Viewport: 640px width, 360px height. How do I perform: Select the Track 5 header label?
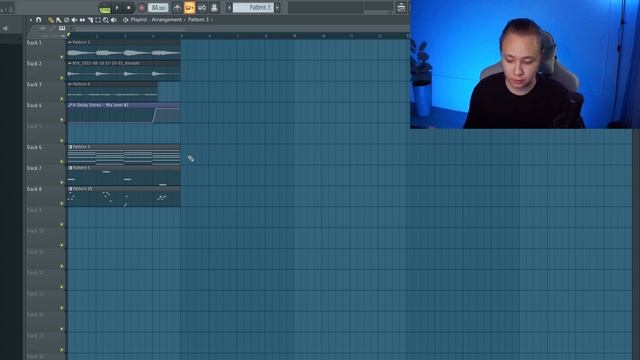click(34, 126)
